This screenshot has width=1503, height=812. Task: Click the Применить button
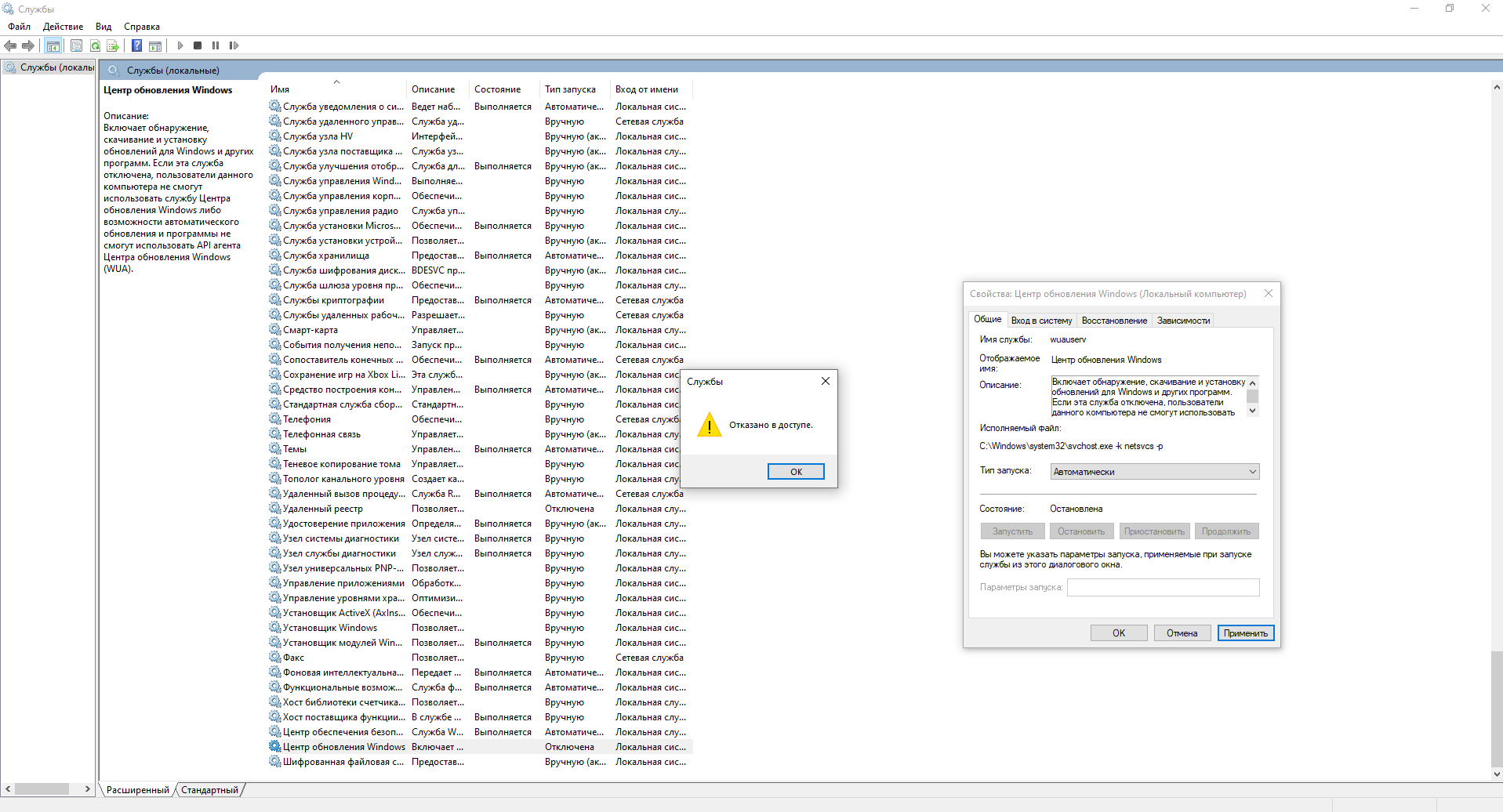(x=1246, y=633)
